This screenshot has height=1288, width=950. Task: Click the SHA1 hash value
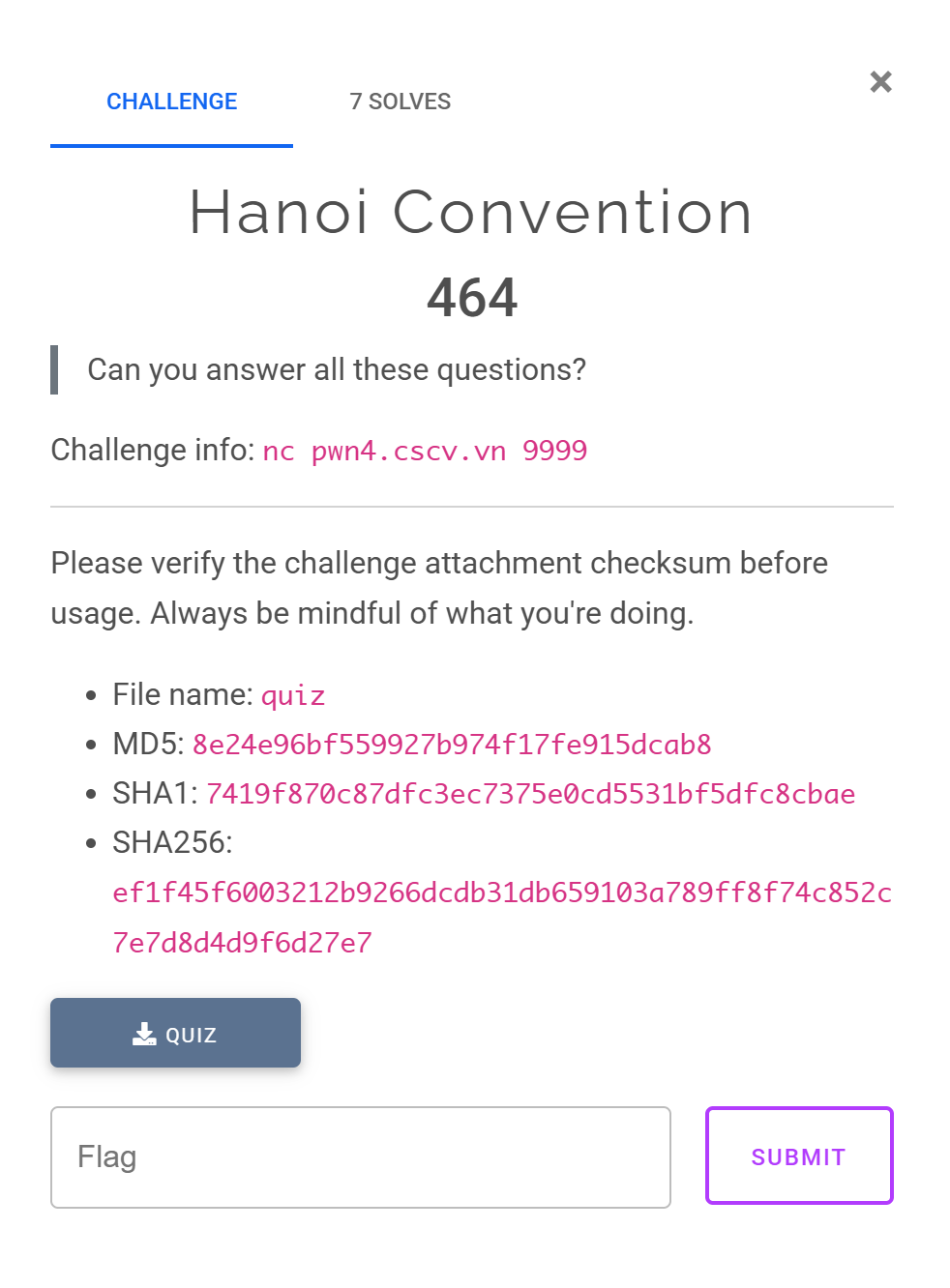[530, 794]
